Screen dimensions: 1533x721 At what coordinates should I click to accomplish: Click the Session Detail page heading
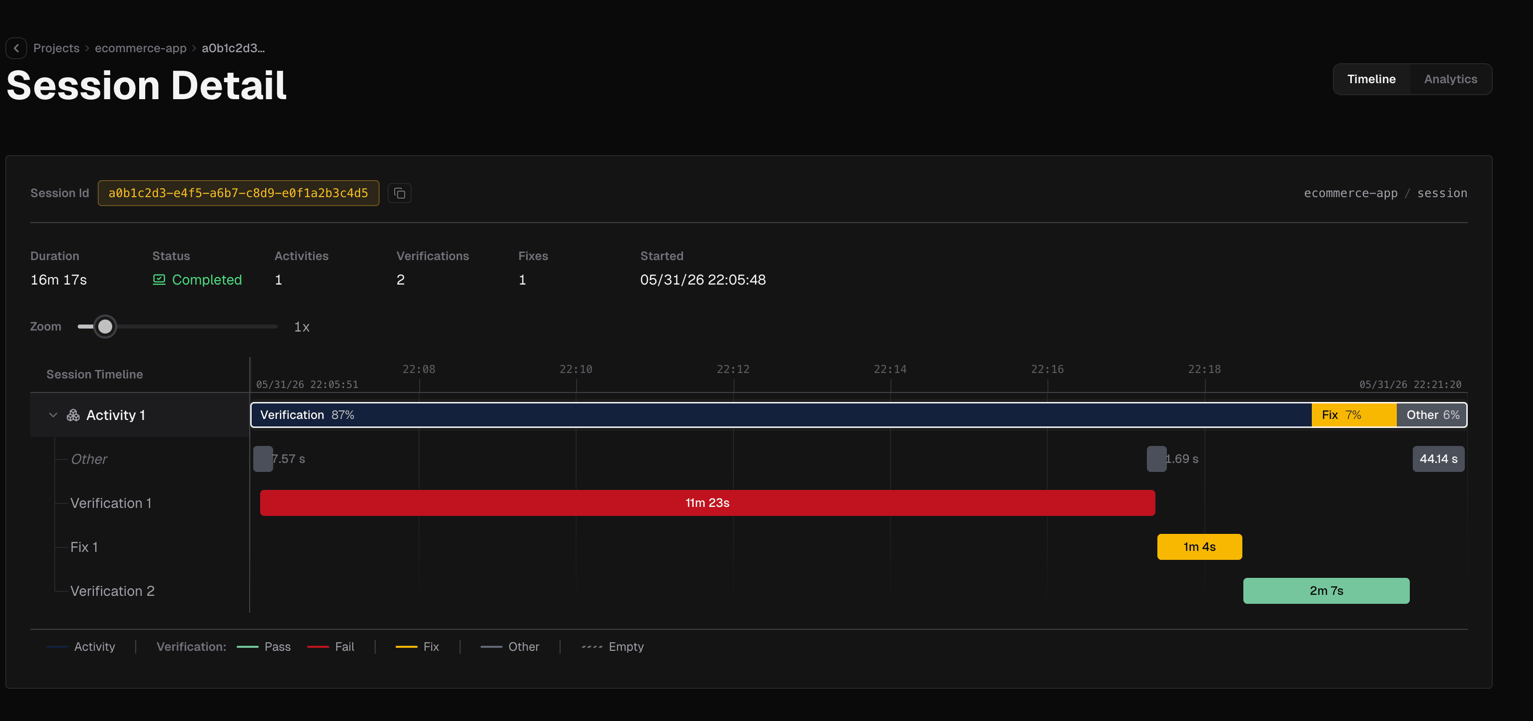coord(147,86)
